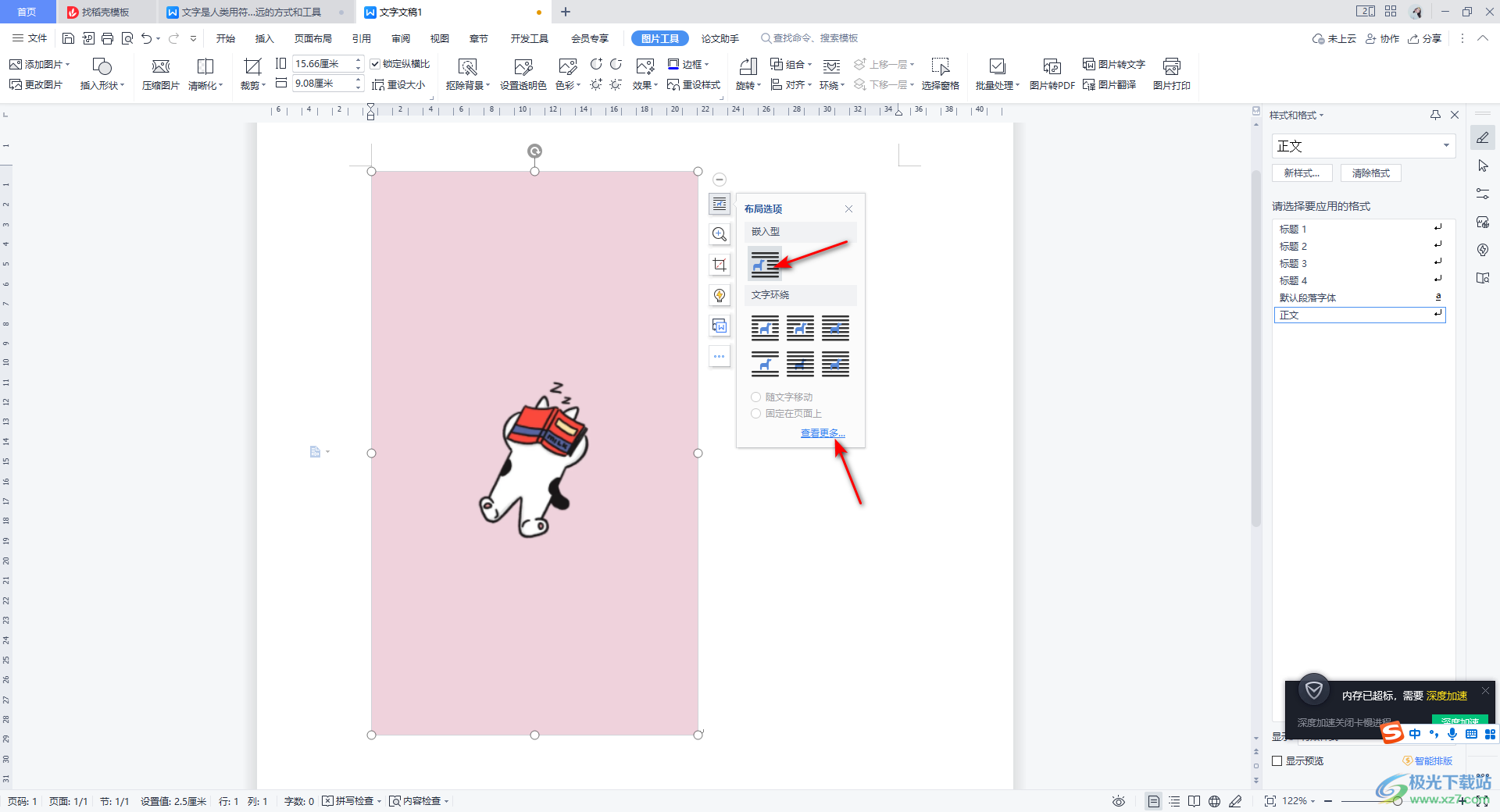Viewport: 1500px width, 812px height.
Task: Click the layout options floating icon
Action: coord(720,204)
